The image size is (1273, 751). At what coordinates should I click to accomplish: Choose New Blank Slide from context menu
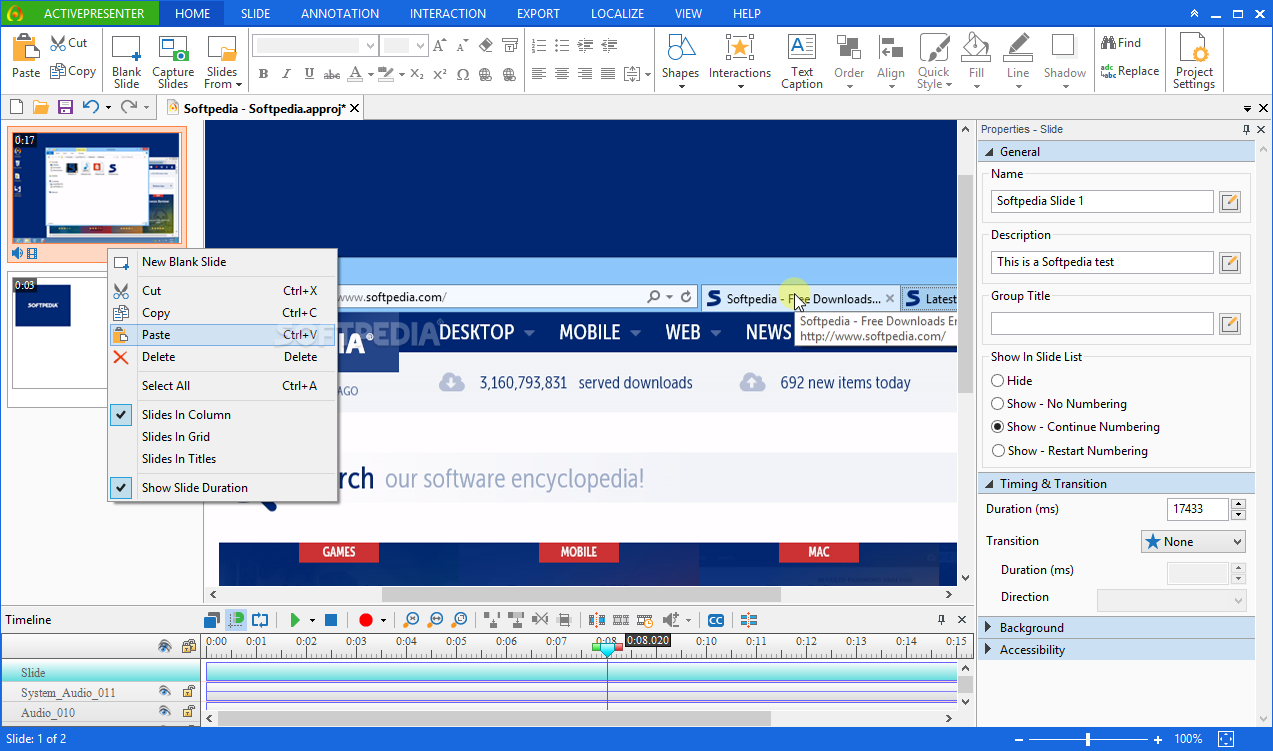click(222, 262)
